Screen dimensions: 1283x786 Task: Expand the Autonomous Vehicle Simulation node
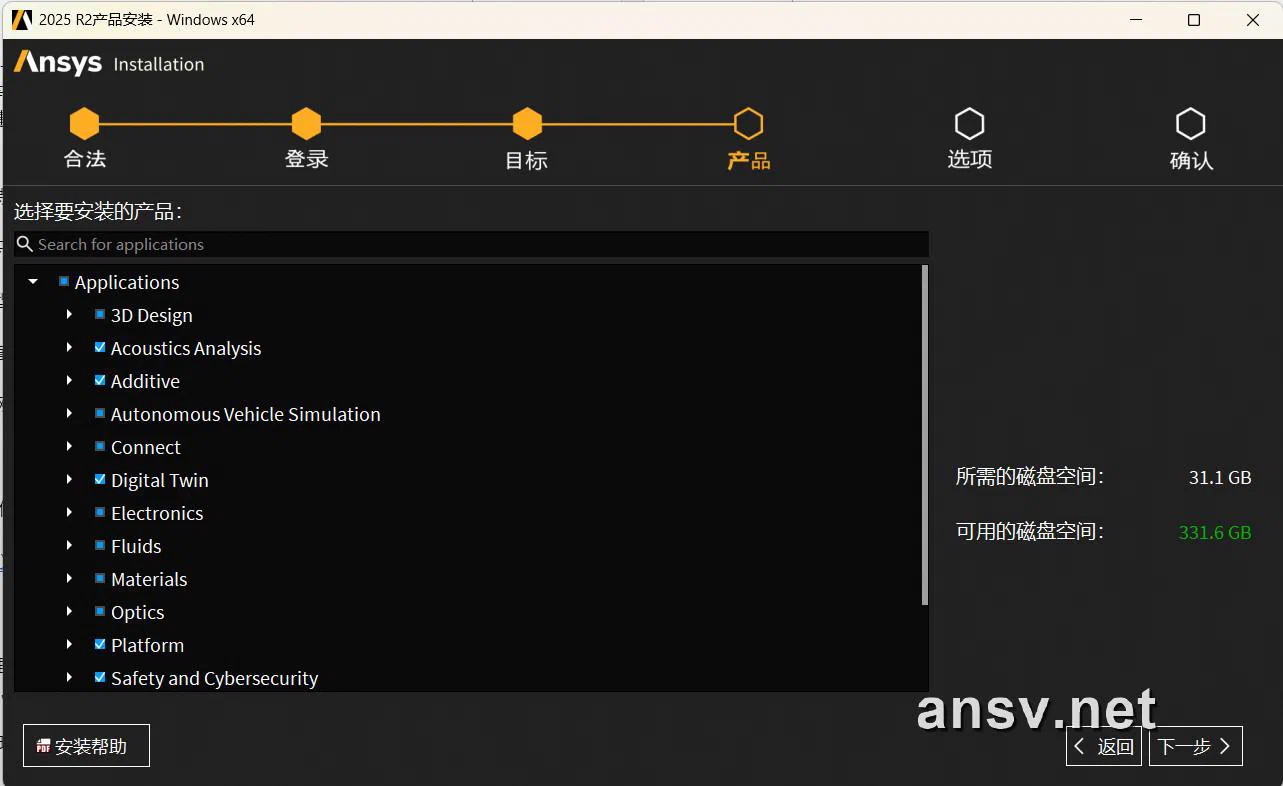pyautogui.click(x=69, y=414)
